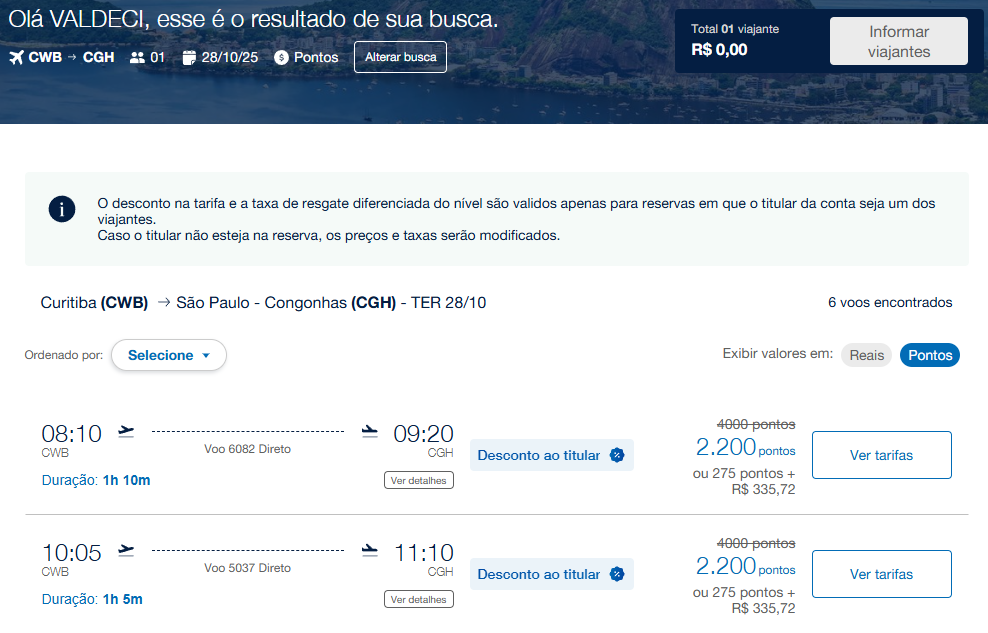Click discount badge icon on first flight
The image size is (988, 633).
click(x=617, y=455)
